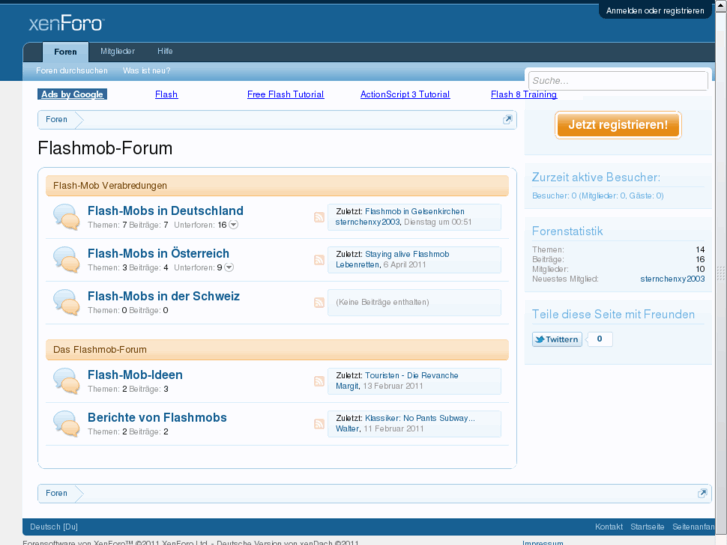Open thread Staying alive Flashmob

(407, 254)
